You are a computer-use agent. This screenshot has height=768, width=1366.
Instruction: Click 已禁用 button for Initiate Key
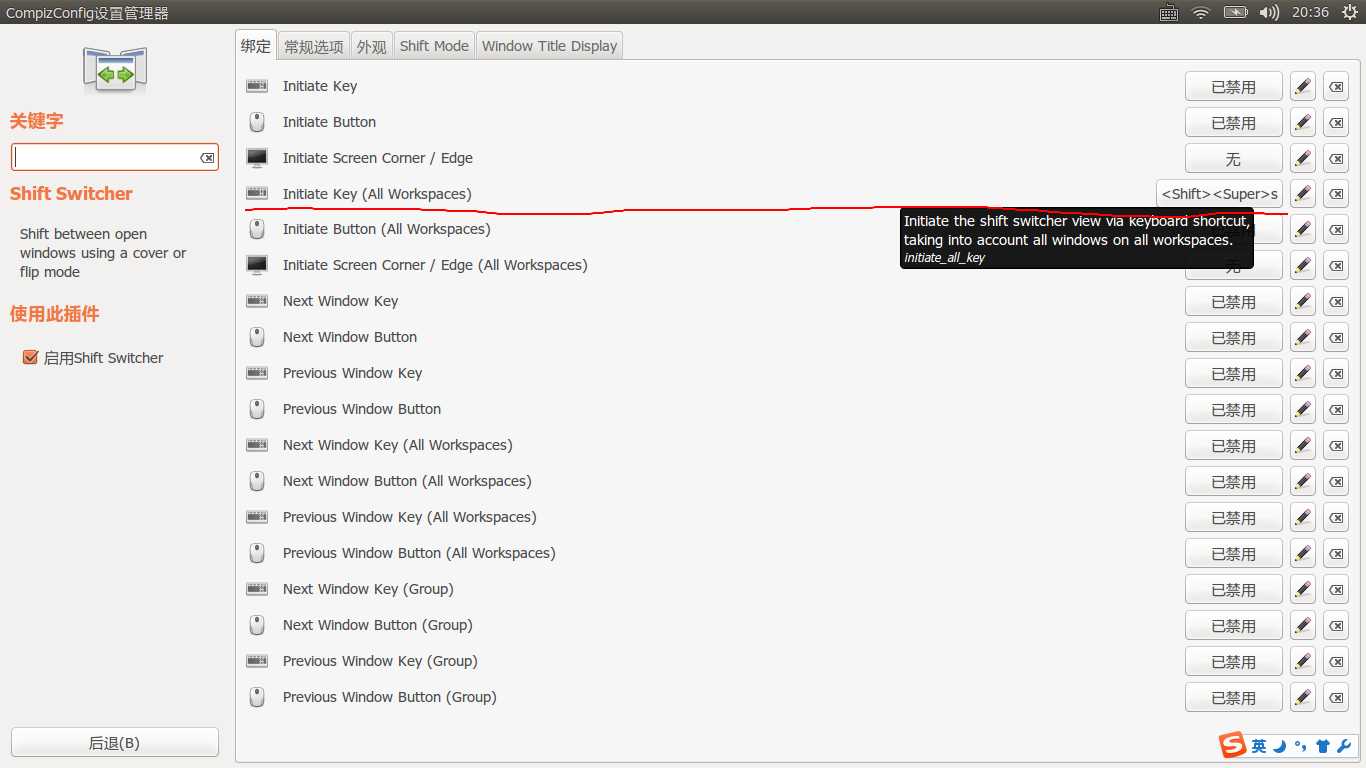1233,87
